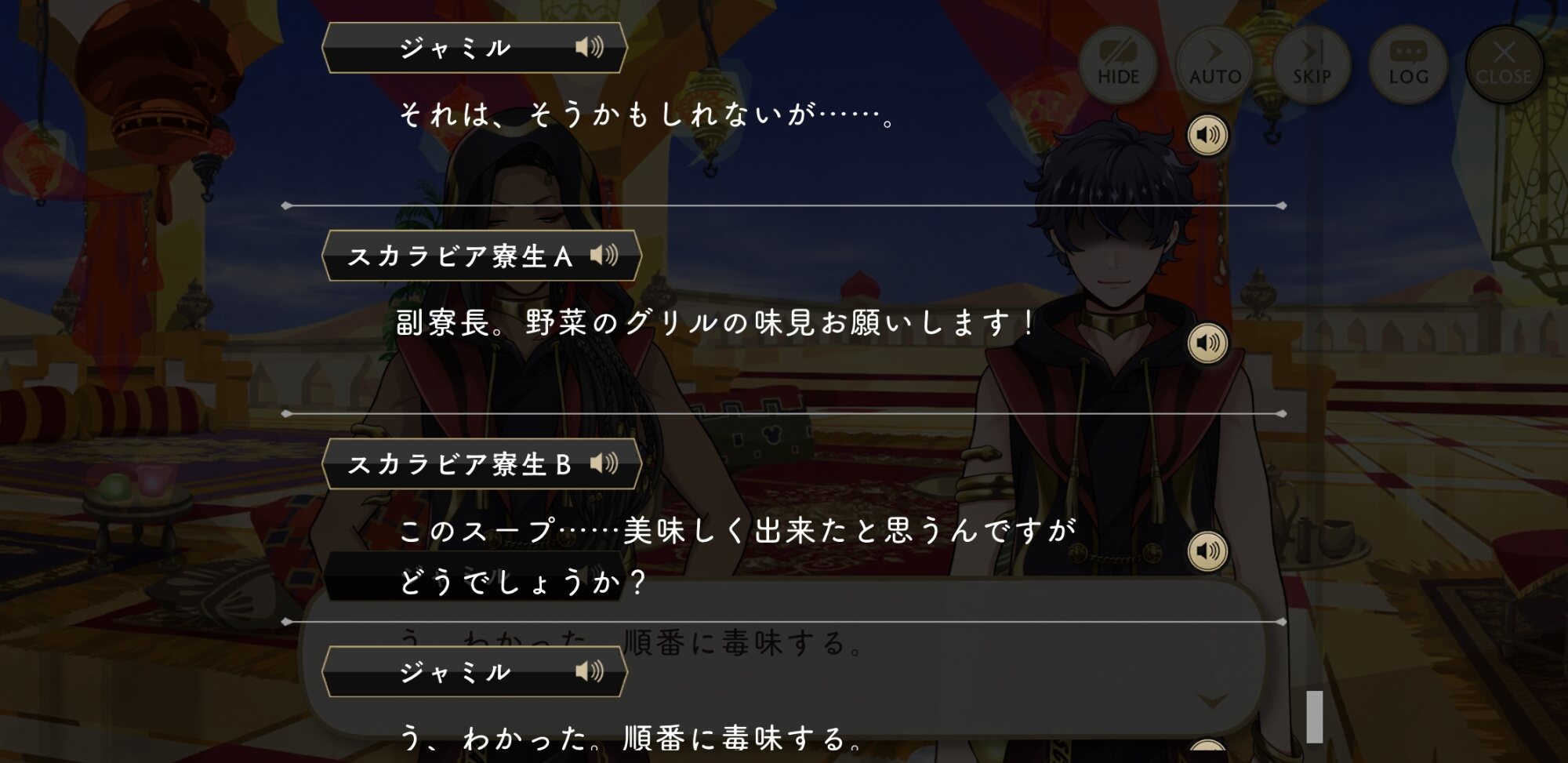Screen dimensions: 1568x763
Task: Tap the HIDE button
Action: 1118,64
